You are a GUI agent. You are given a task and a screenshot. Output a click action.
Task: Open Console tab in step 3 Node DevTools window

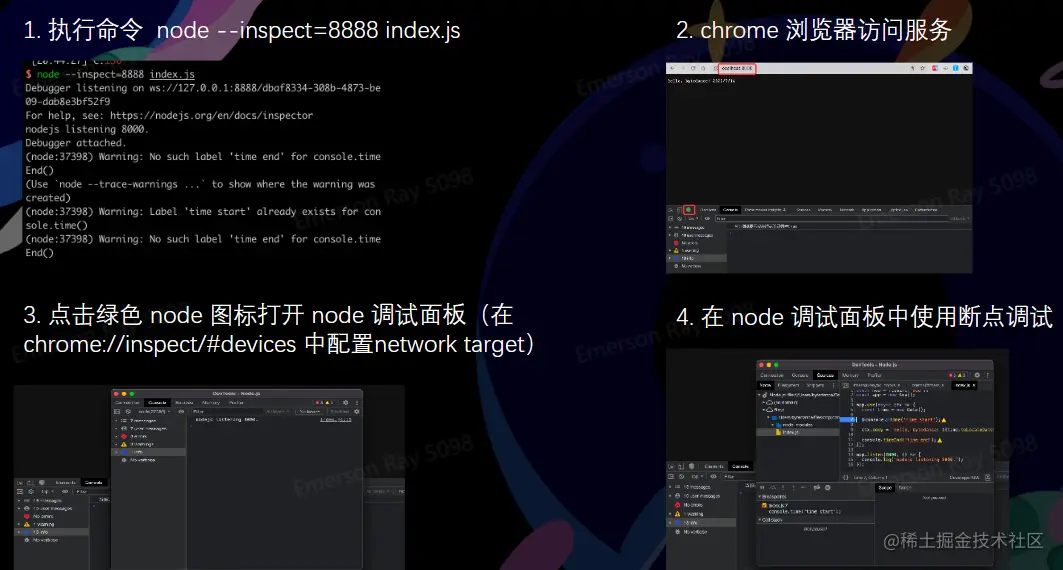click(x=157, y=403)
